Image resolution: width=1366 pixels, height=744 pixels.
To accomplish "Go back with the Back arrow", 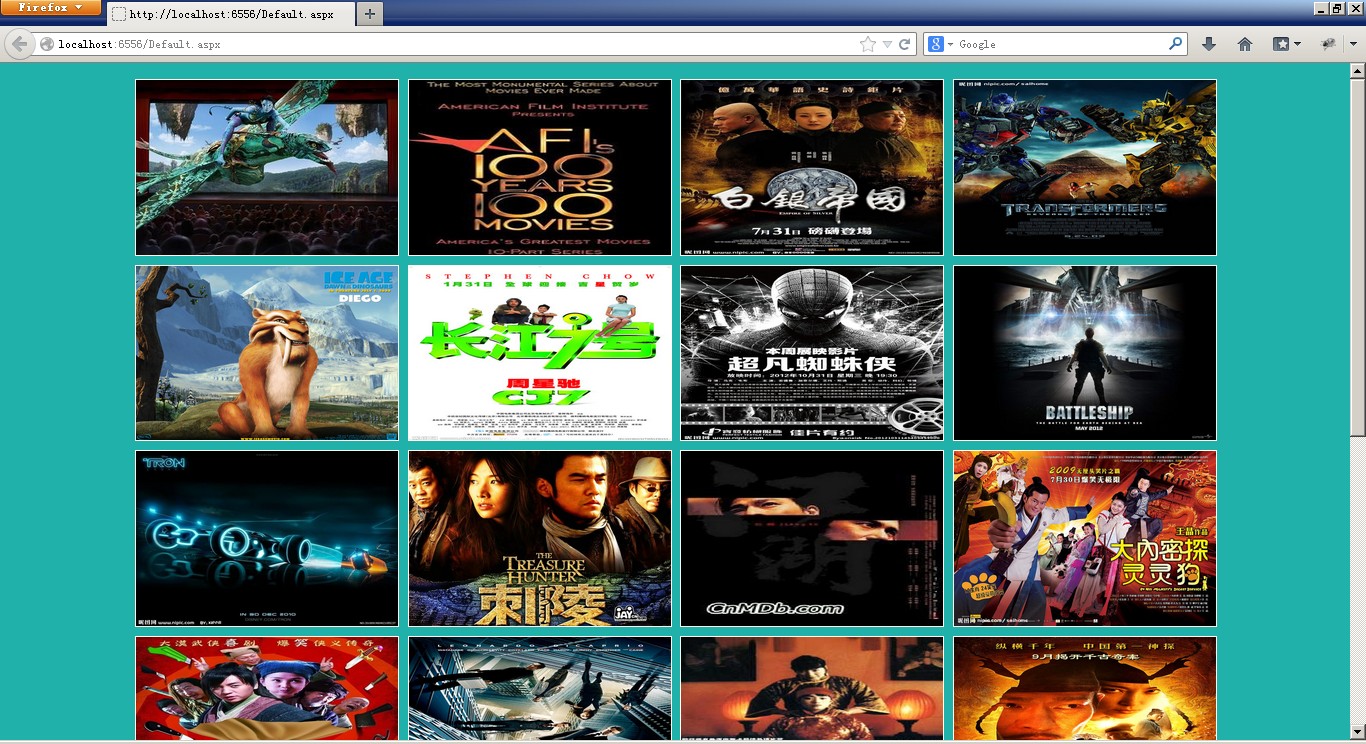I will tap(19, 44).
